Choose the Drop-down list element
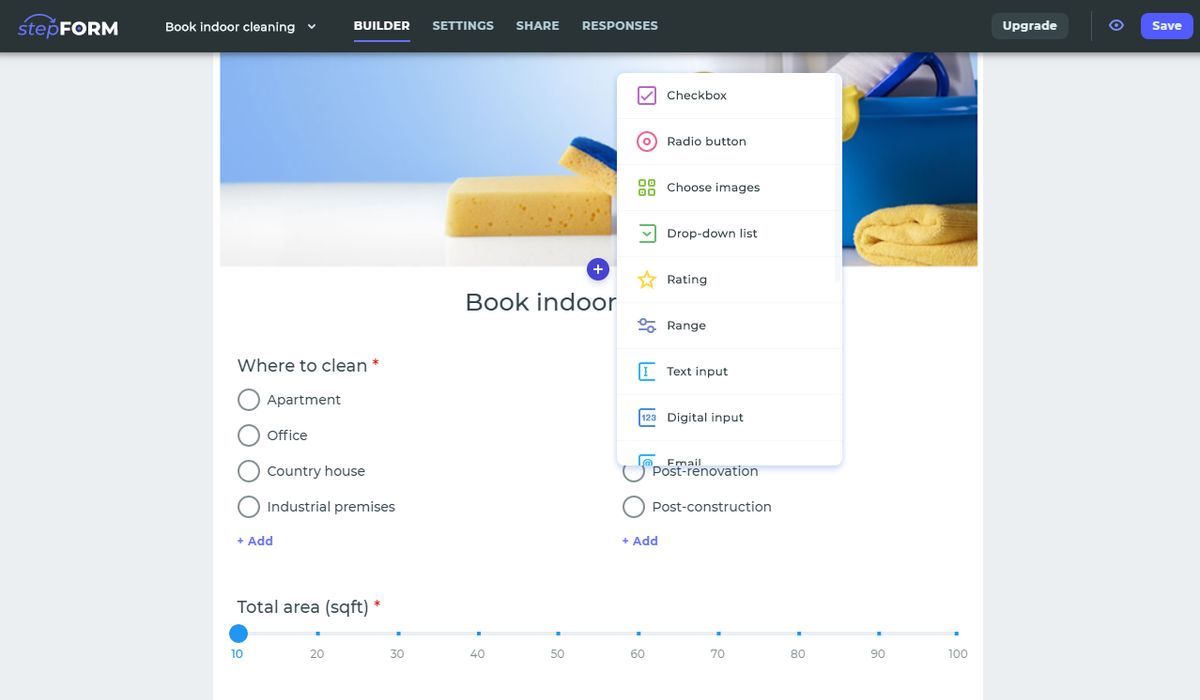The height and width of the screenshot is (700, 1200). tap(712, 233)
